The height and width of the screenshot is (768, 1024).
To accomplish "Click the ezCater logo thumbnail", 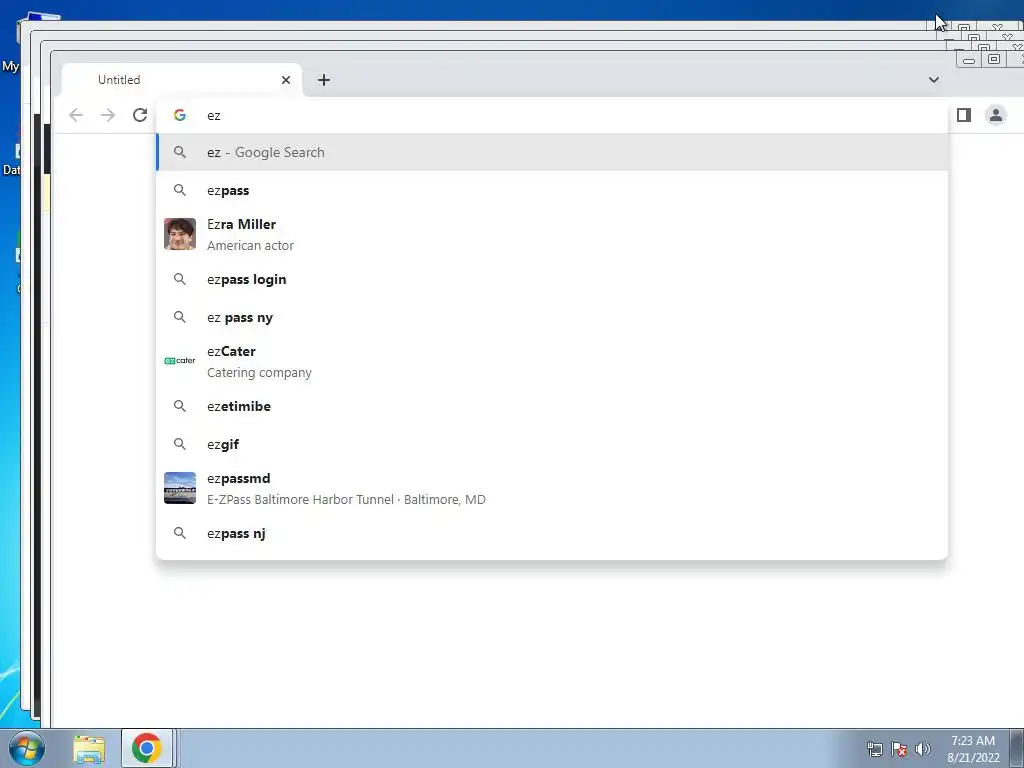I will (180, 360).
